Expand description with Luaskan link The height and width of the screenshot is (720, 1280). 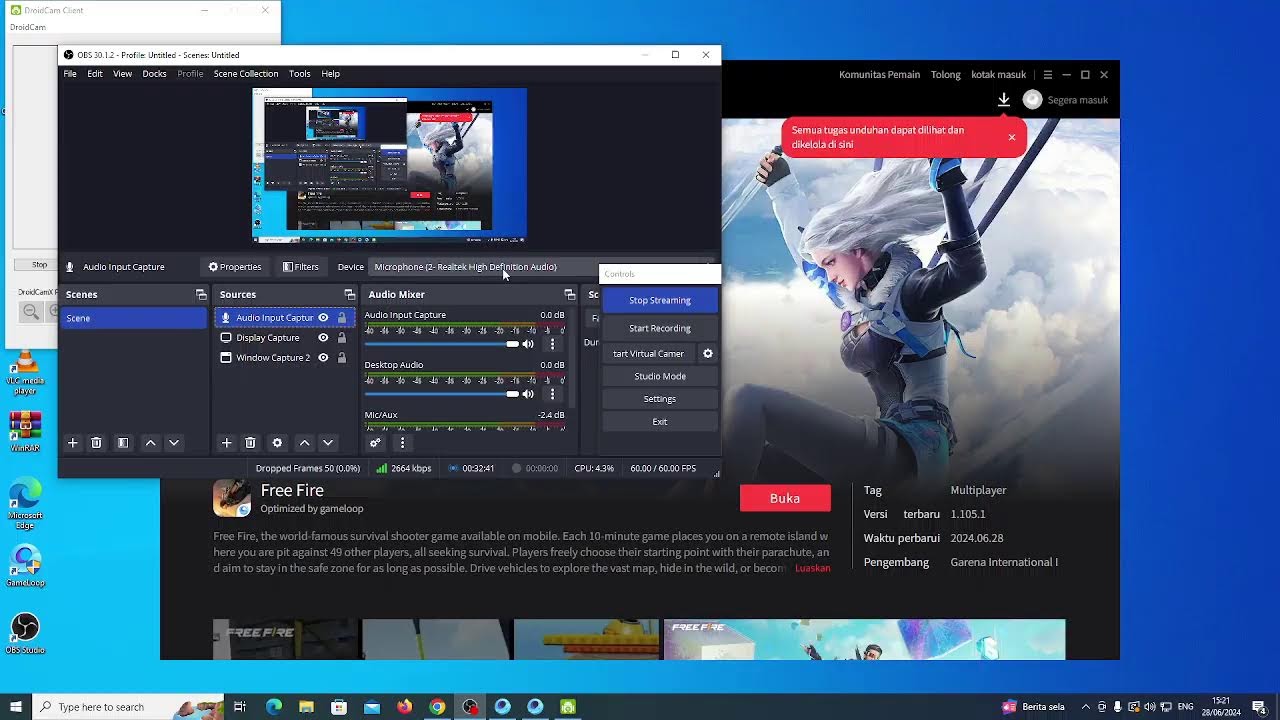coord(813,568)
